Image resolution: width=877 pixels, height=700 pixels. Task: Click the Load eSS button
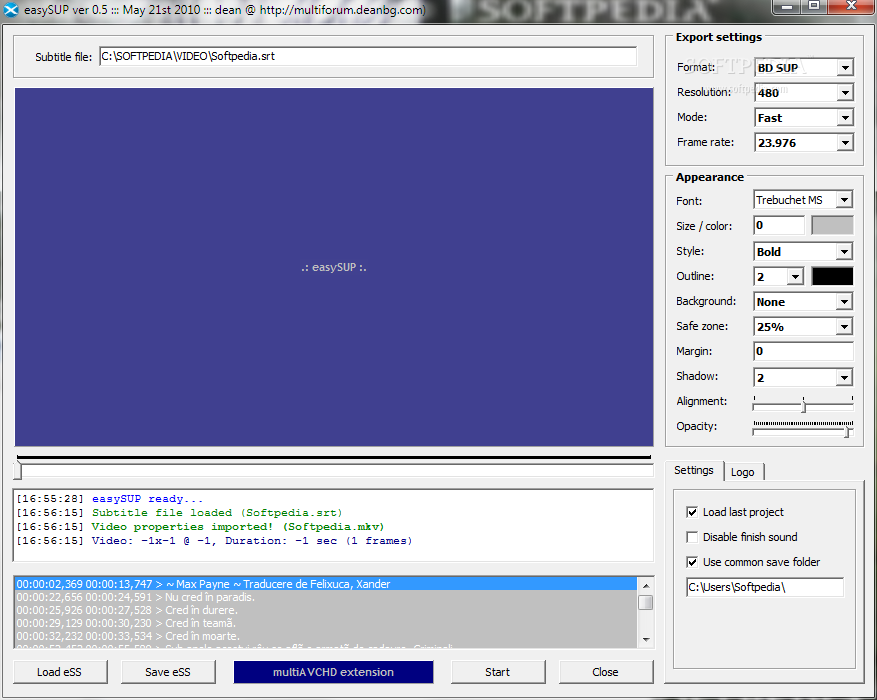(x=59, y=672)
